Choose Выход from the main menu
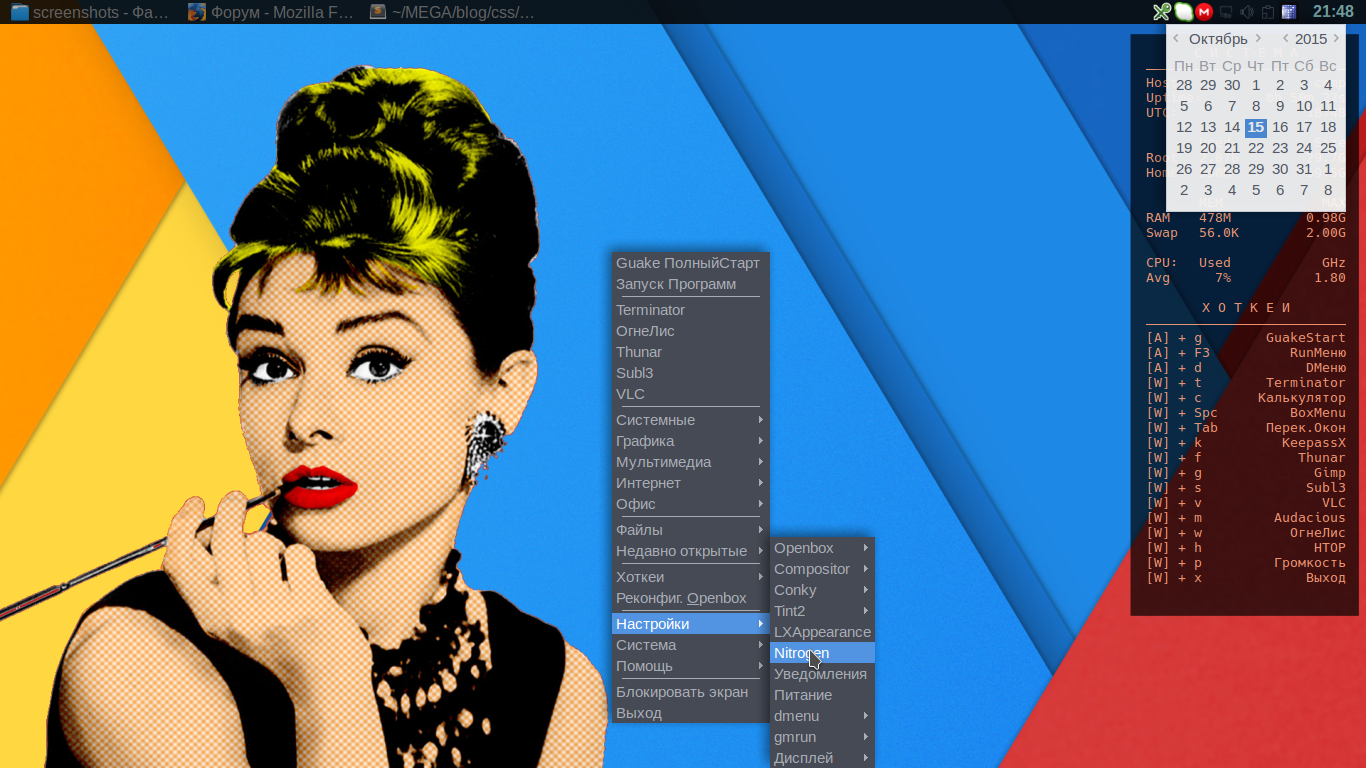The image size is (1366, 768). pos(690,713)
